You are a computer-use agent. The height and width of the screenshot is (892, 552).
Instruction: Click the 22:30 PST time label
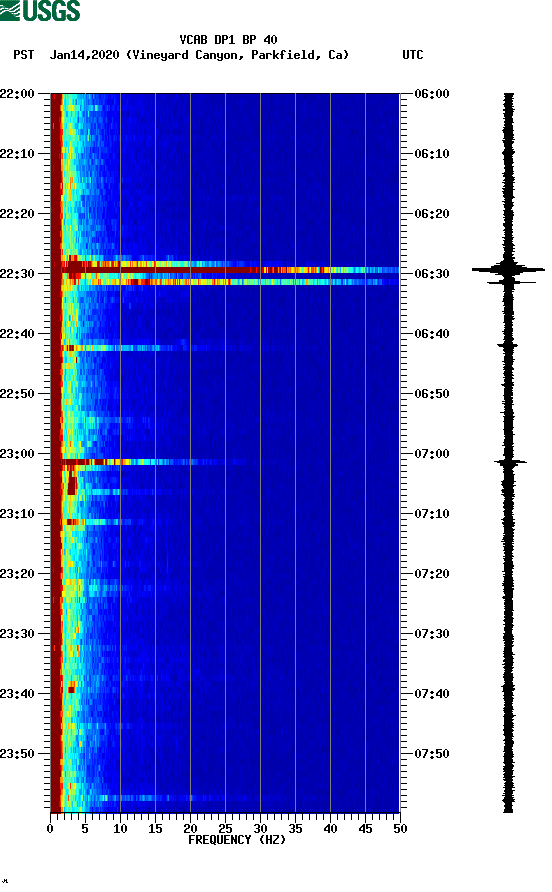coord(17,274)
